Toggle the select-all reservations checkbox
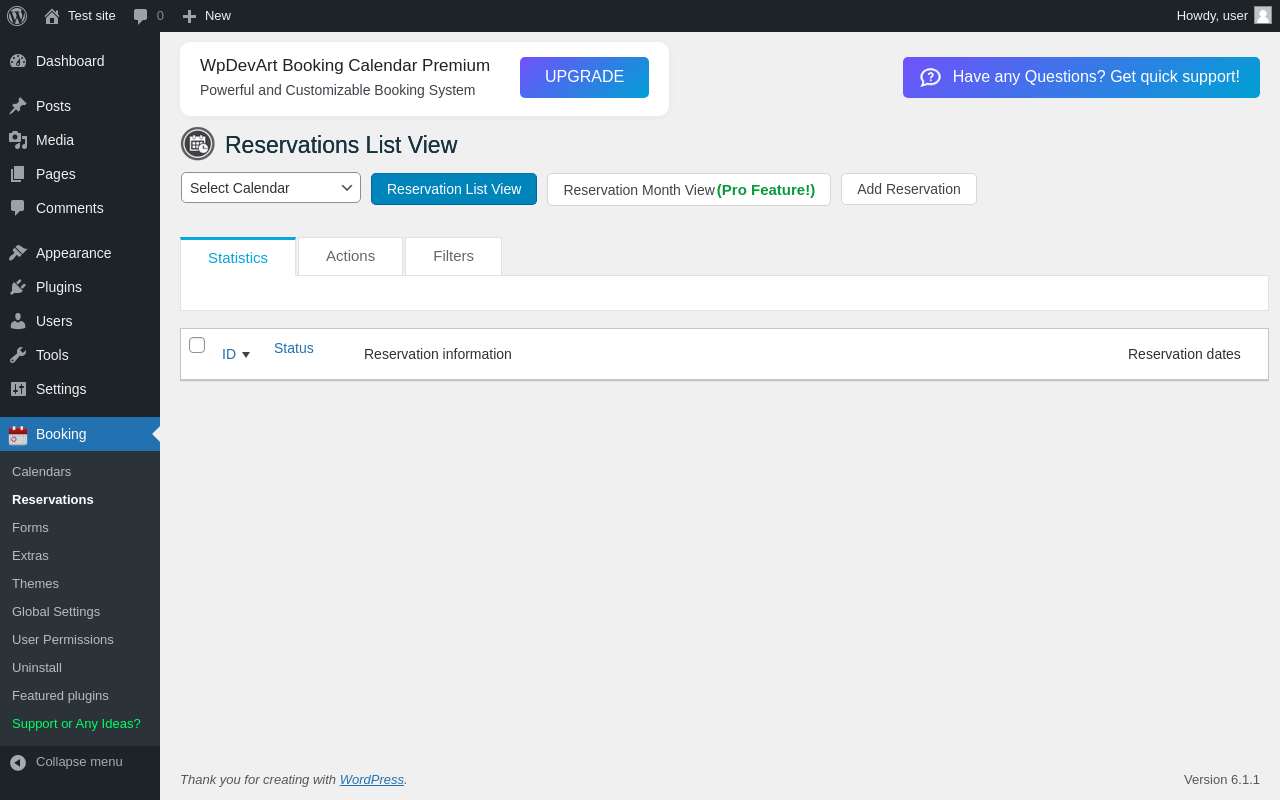 click(197, 345)
